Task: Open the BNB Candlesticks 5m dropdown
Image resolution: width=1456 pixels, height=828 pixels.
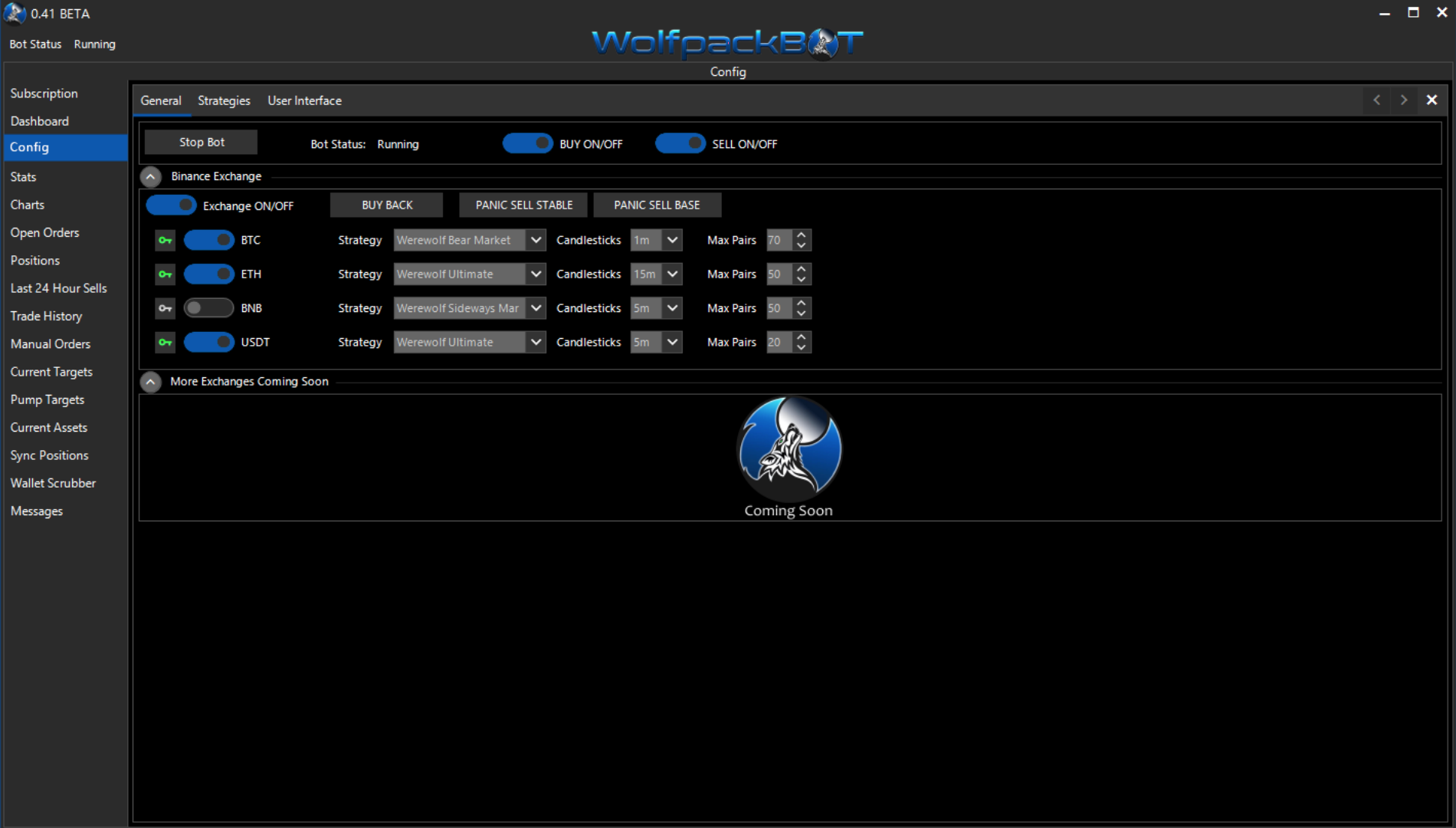Action: (656, 307)
